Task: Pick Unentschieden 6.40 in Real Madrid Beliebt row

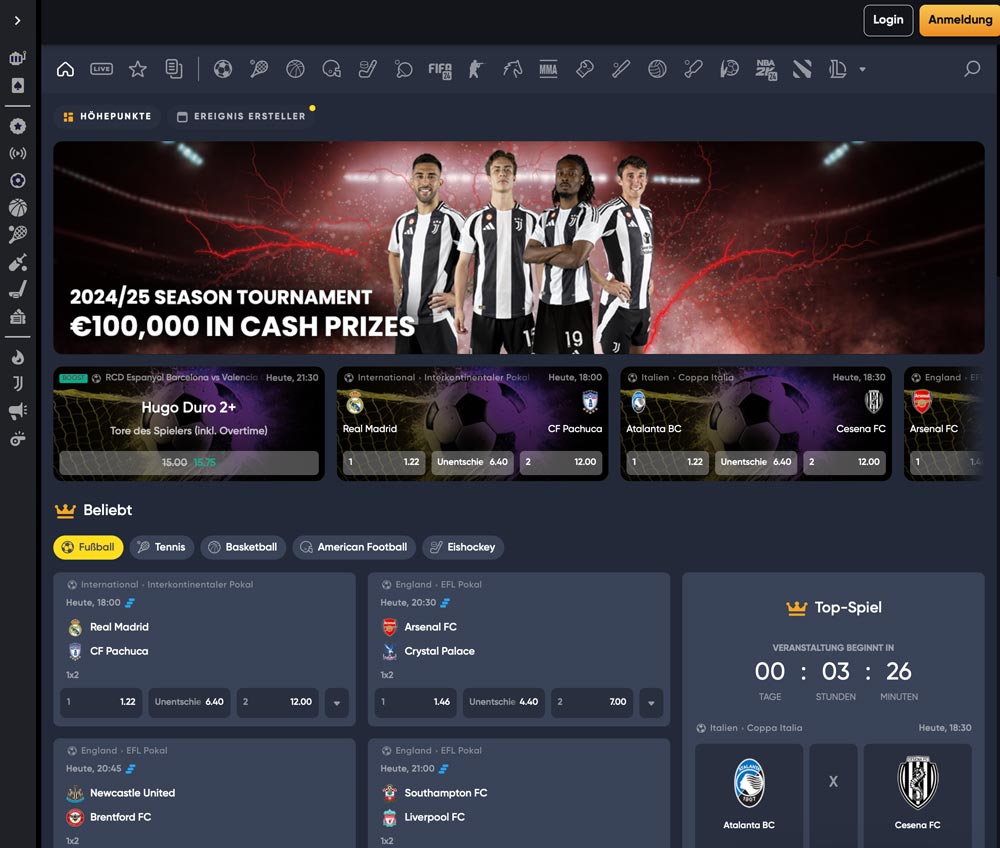Action: (x=189, y=702)
